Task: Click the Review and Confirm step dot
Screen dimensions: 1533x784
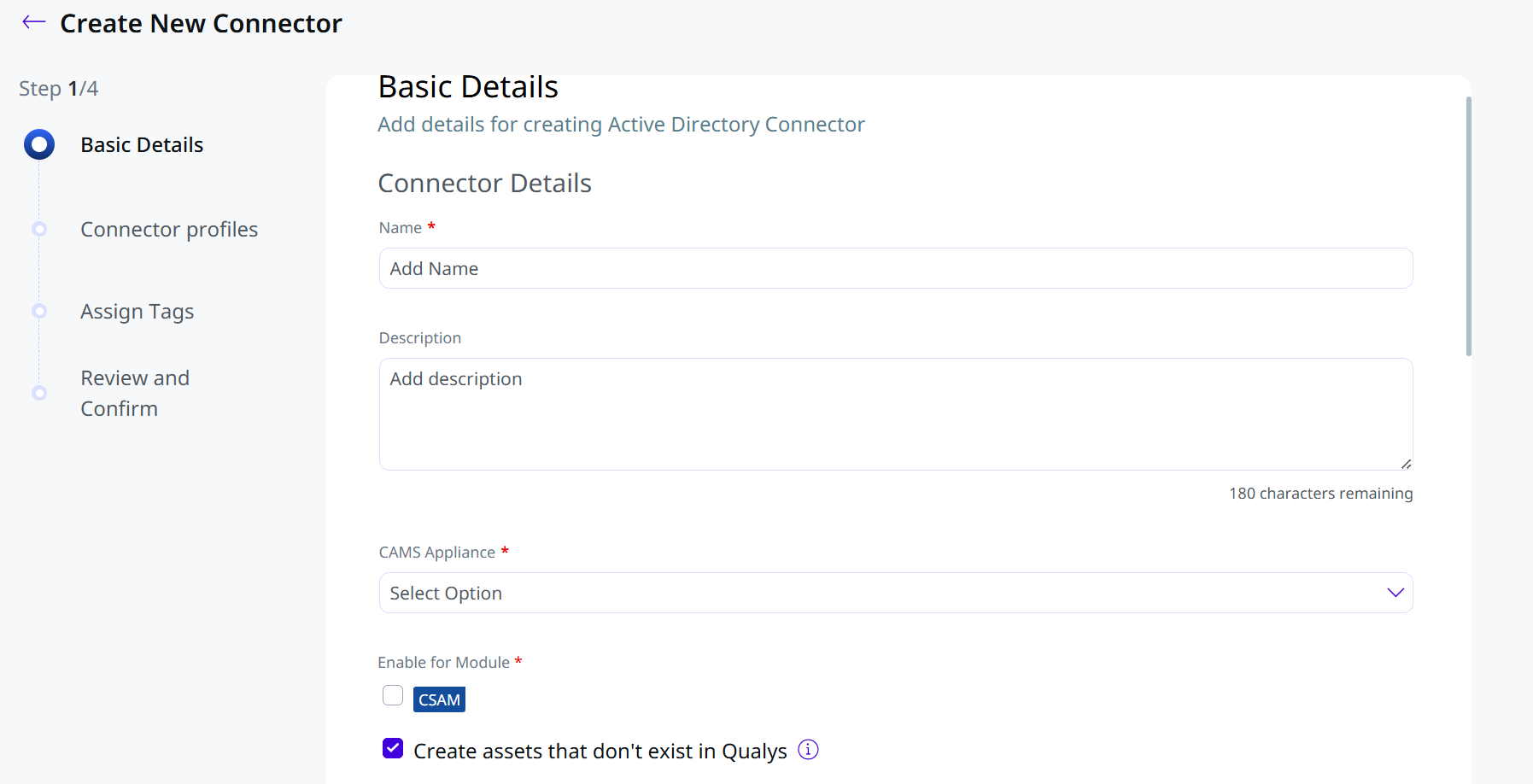Action: (x=39, y=393)
